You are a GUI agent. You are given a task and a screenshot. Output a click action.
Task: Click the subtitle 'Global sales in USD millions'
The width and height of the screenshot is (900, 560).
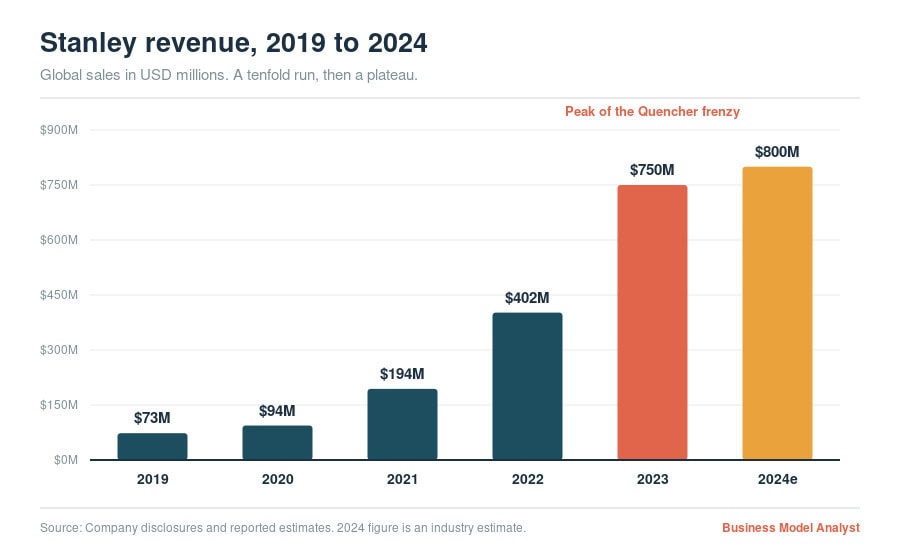(x=132, y=75)
